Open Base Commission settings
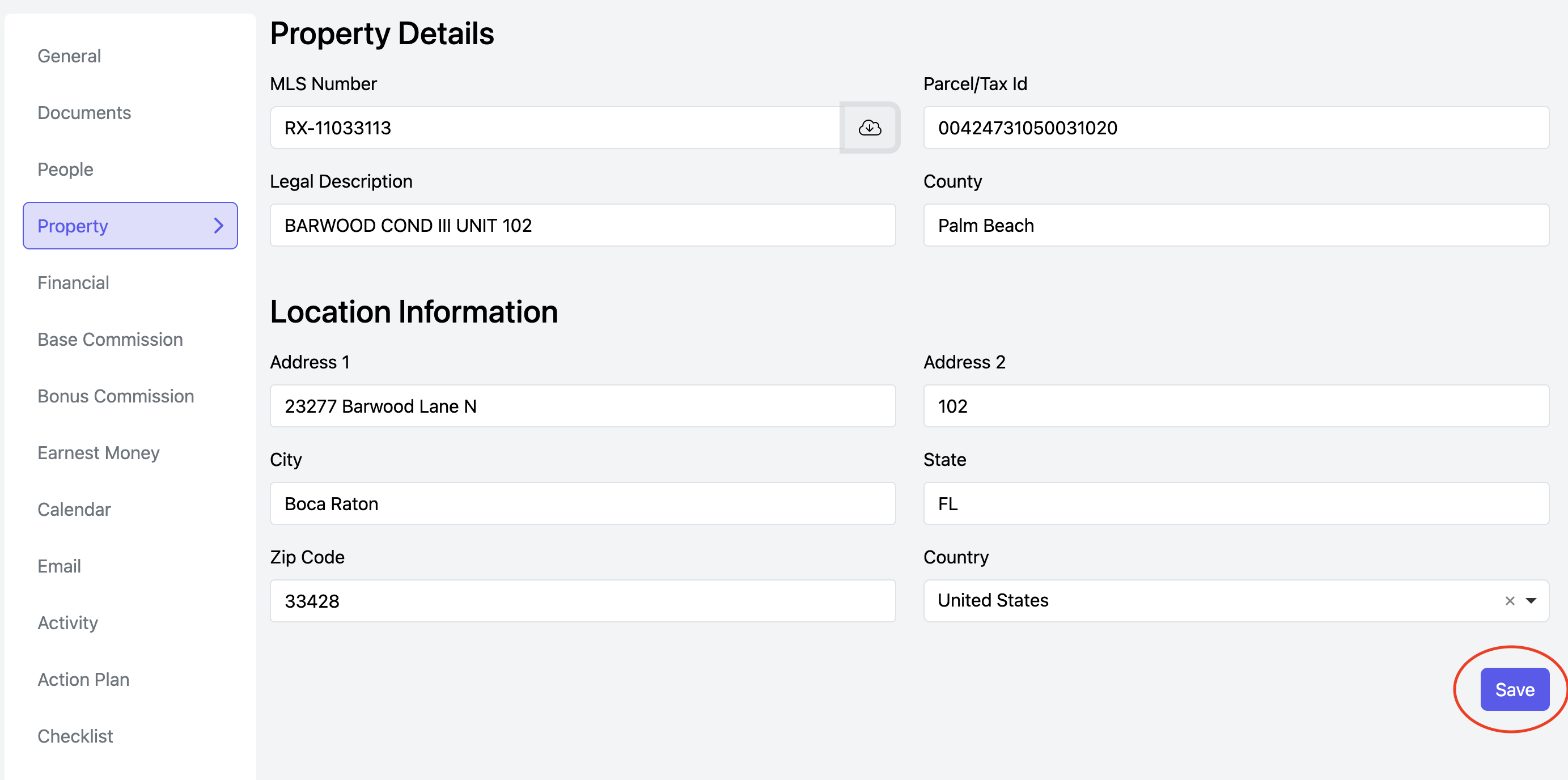This screenshot has width=1568, height=780. click(x=110, y=339)
